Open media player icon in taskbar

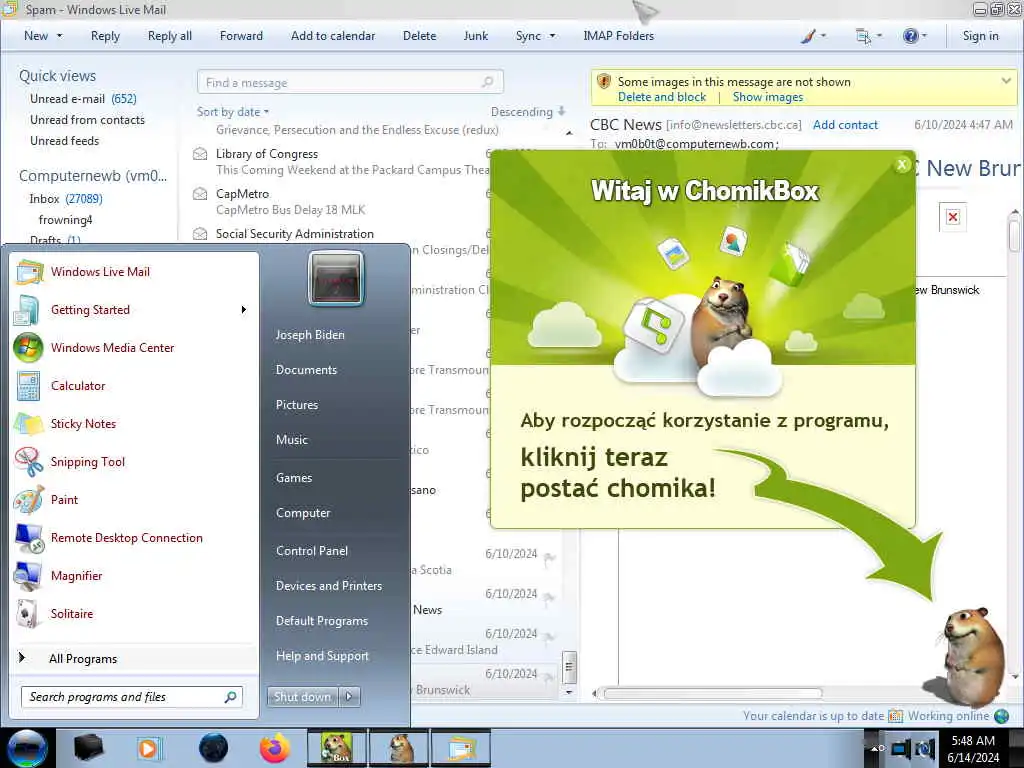click(x=150, y=748)
